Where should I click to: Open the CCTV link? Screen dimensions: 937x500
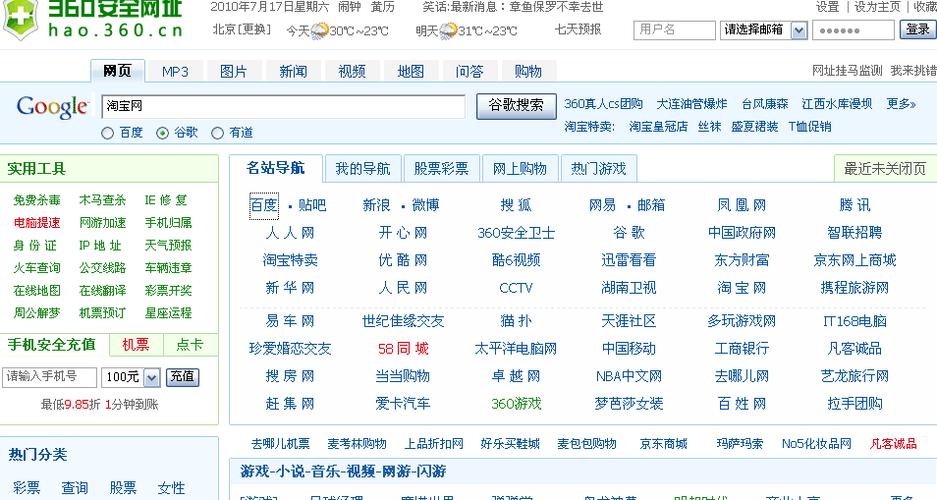(x=516, y=289)
